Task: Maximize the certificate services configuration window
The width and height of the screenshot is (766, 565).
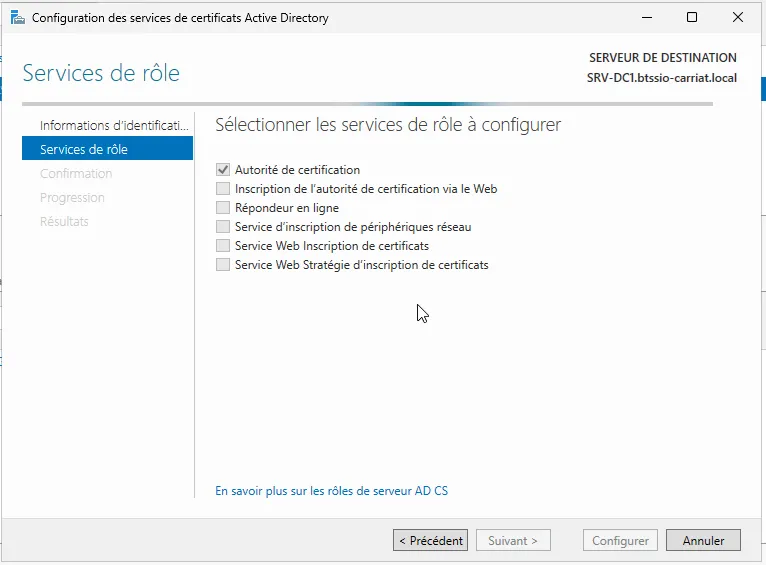Action: 692,18
